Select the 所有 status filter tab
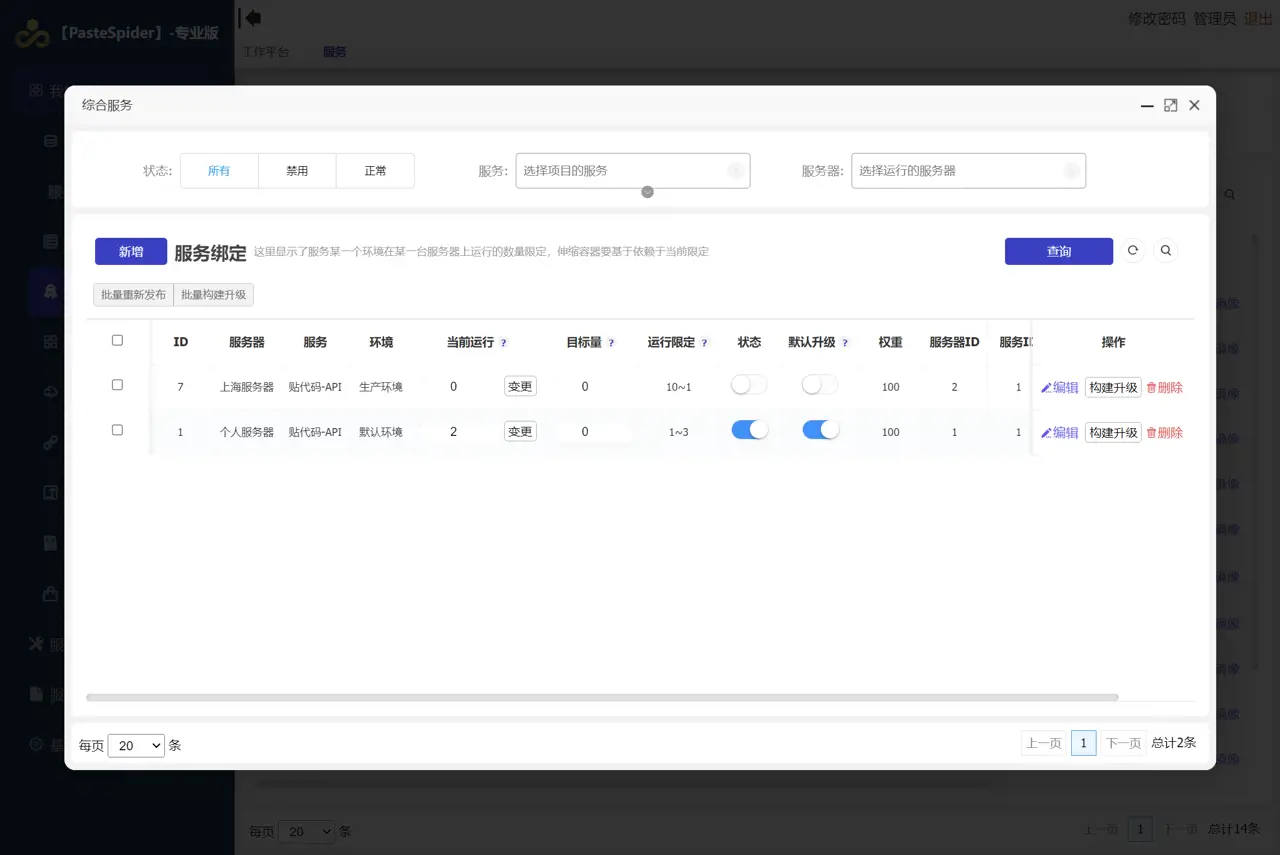The image size is (1280, 855). (x=219, y=171)
